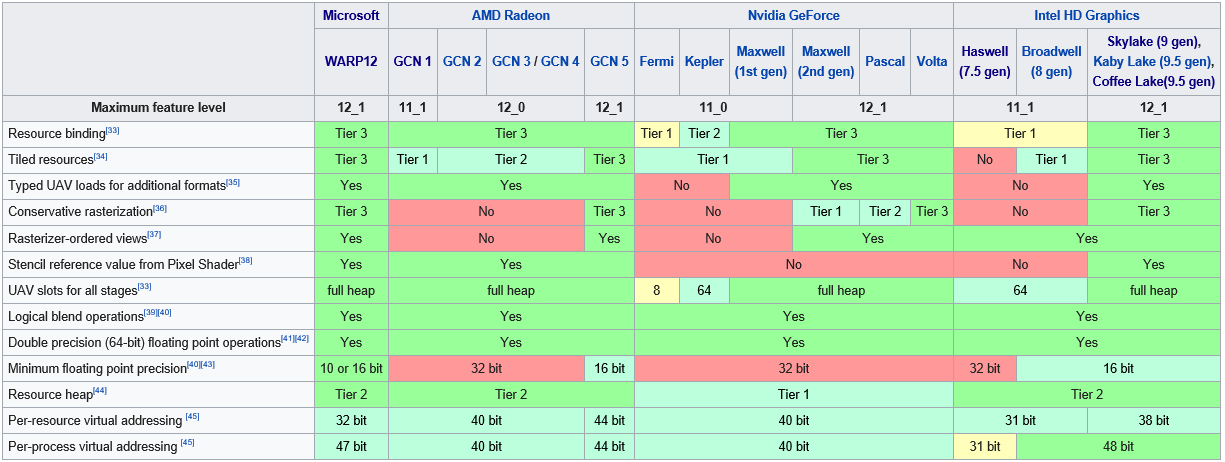This screenshot has width=1225, height=462.
Task: Click the Kepler architecture link
Action: tap(704, 61)
